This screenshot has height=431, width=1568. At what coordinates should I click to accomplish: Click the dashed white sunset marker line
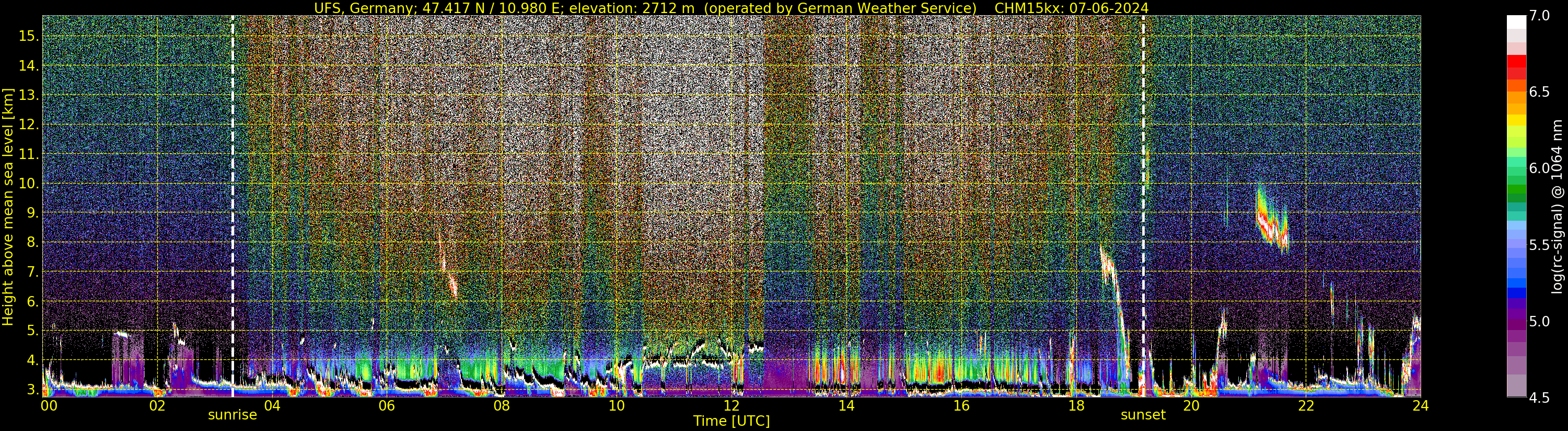pyautogui.click(x=1143, y=206)
